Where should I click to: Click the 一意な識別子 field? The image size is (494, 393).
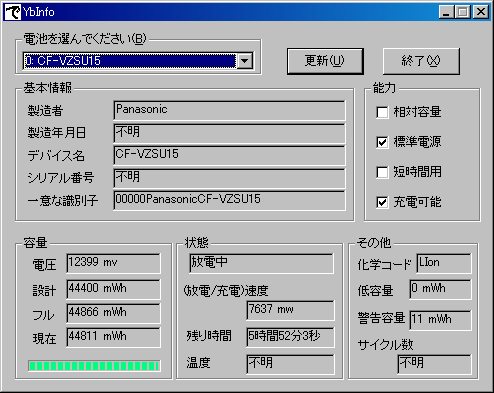point(229,200)
